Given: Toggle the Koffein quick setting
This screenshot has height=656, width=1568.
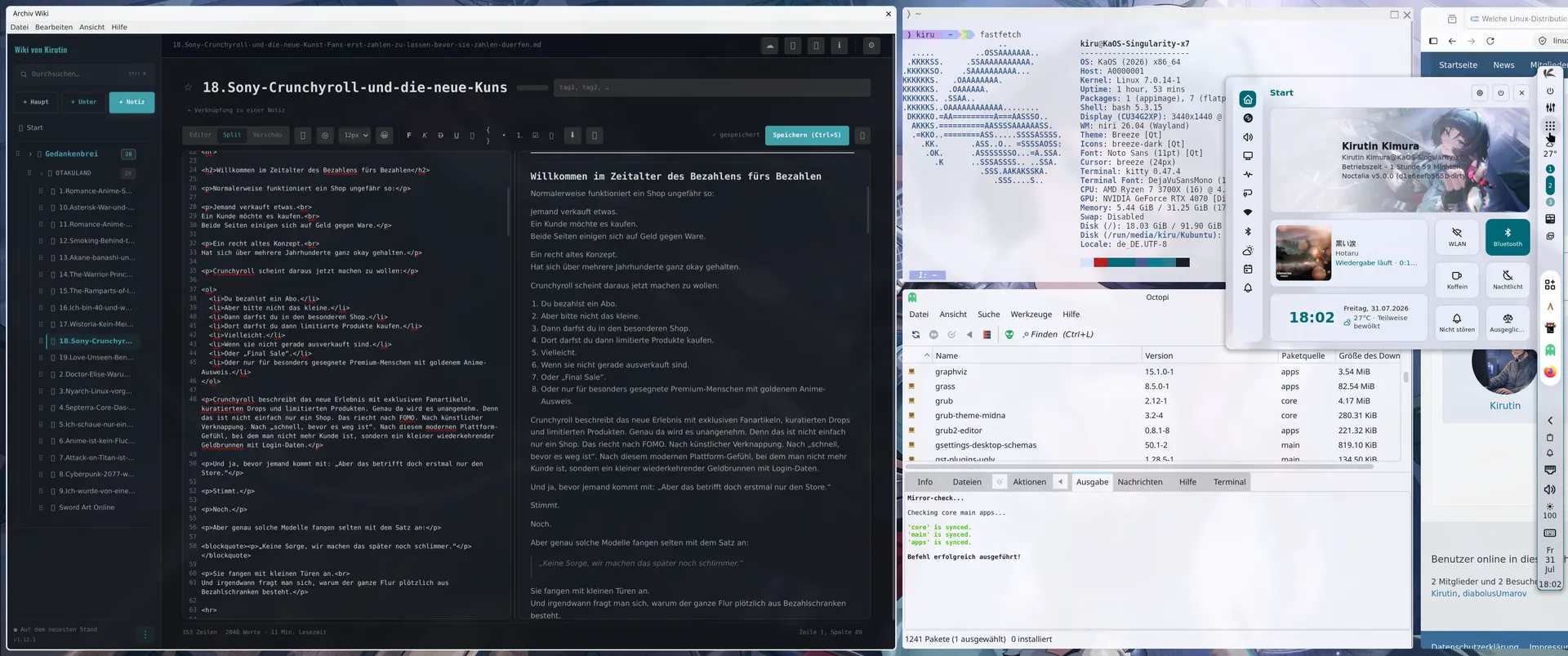Looking at the screenshot, I should coord(1457,279).
